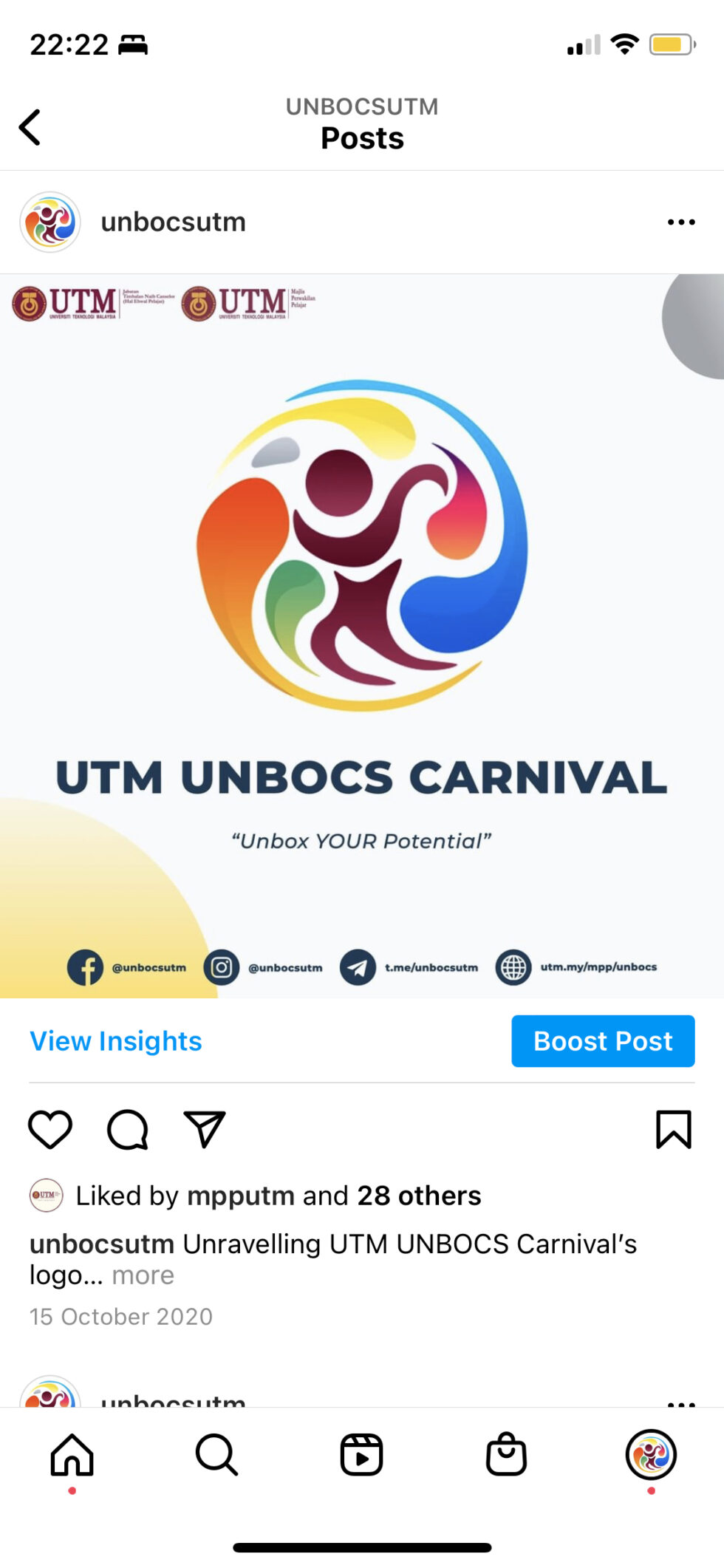
Task: Open the Reels tab
Action: click(x=361, y=1455)
